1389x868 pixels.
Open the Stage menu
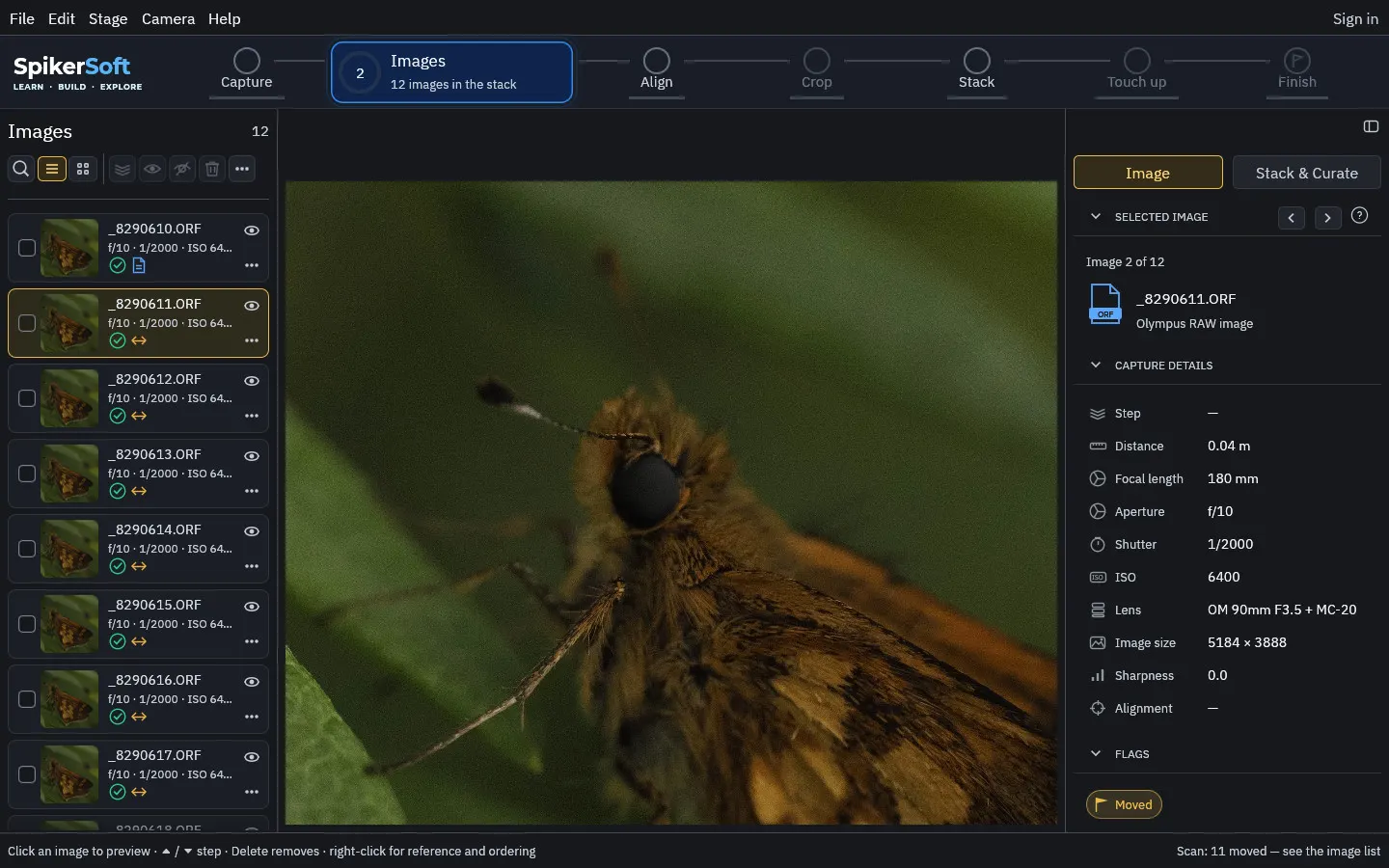[108, 18]
